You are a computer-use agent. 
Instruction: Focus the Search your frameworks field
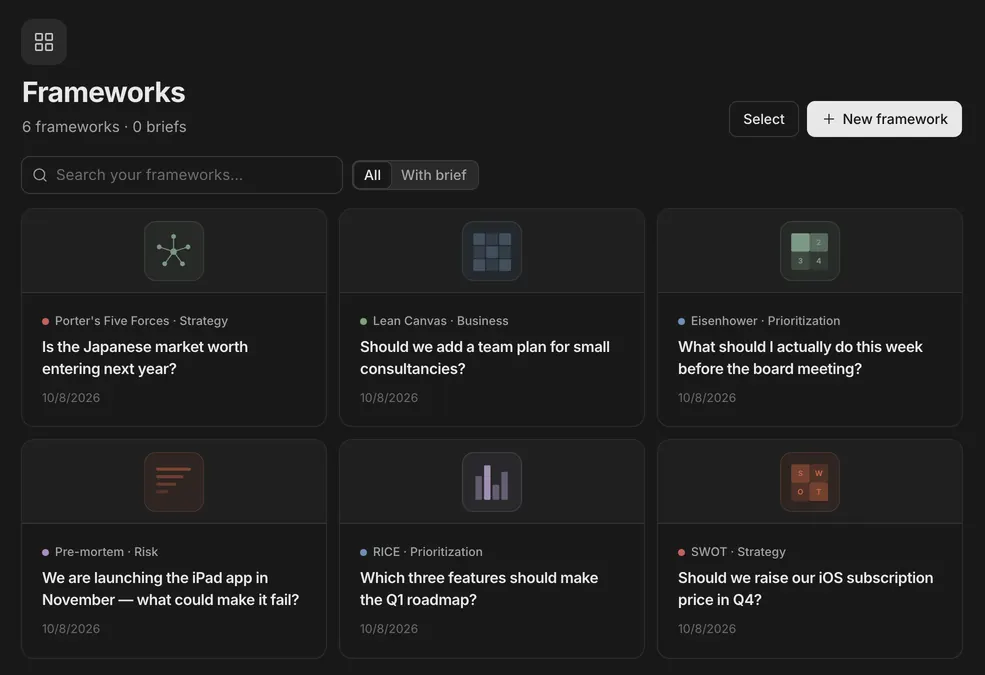click(x=182, y=175)
